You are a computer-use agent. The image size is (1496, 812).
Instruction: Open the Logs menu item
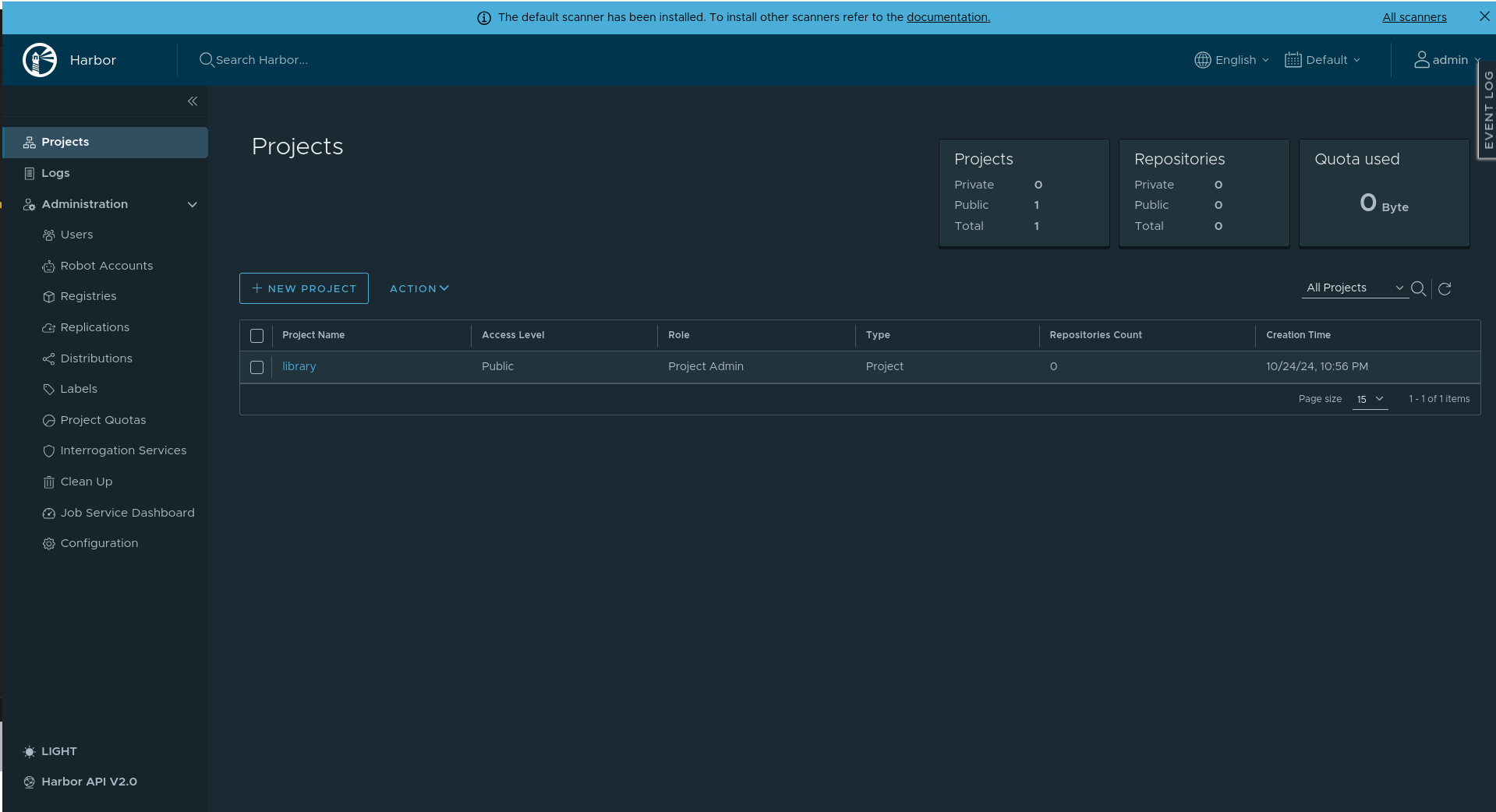coord(55,173)
